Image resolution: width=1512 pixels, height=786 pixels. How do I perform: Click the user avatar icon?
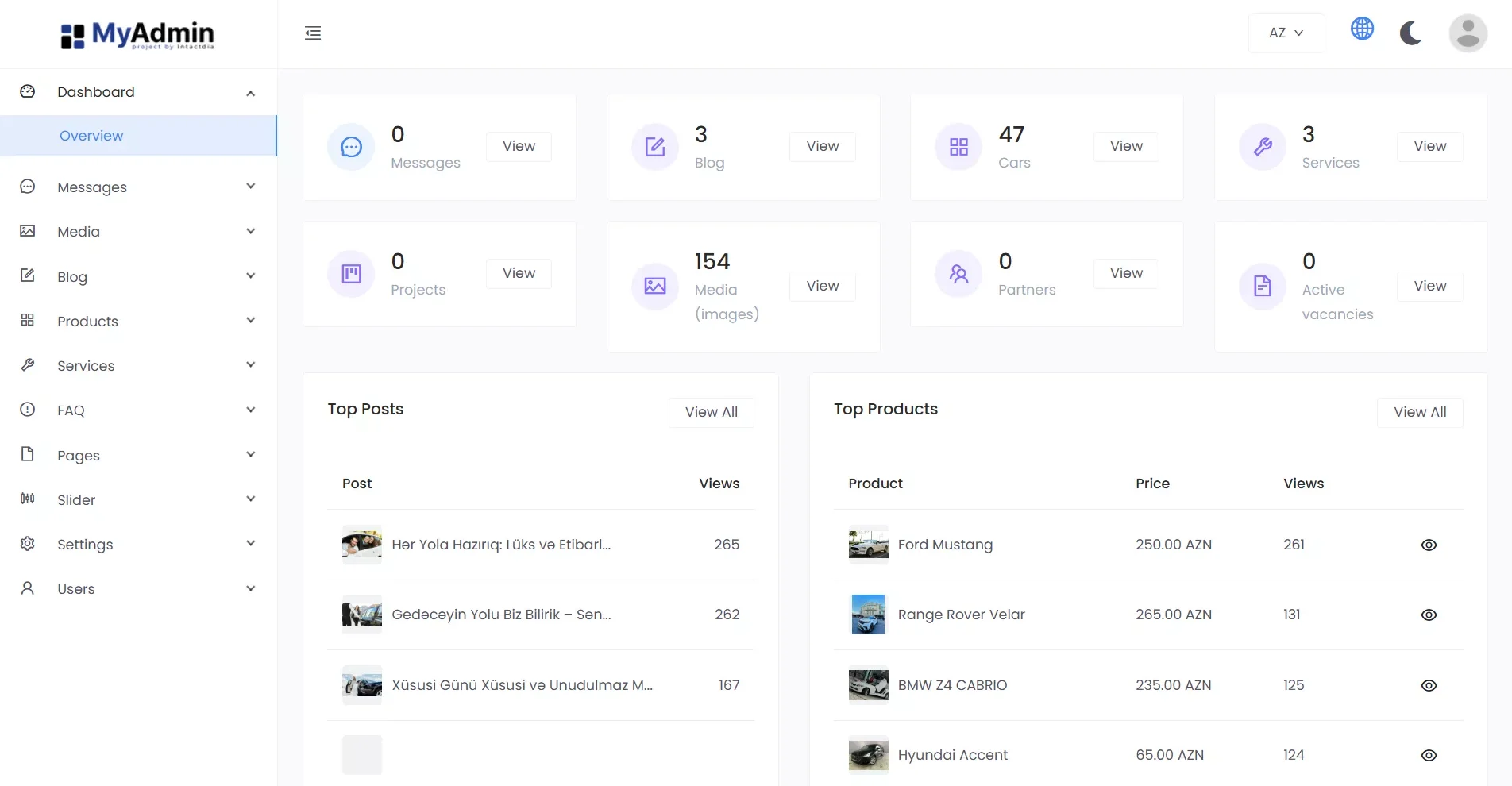[1468, 33]
